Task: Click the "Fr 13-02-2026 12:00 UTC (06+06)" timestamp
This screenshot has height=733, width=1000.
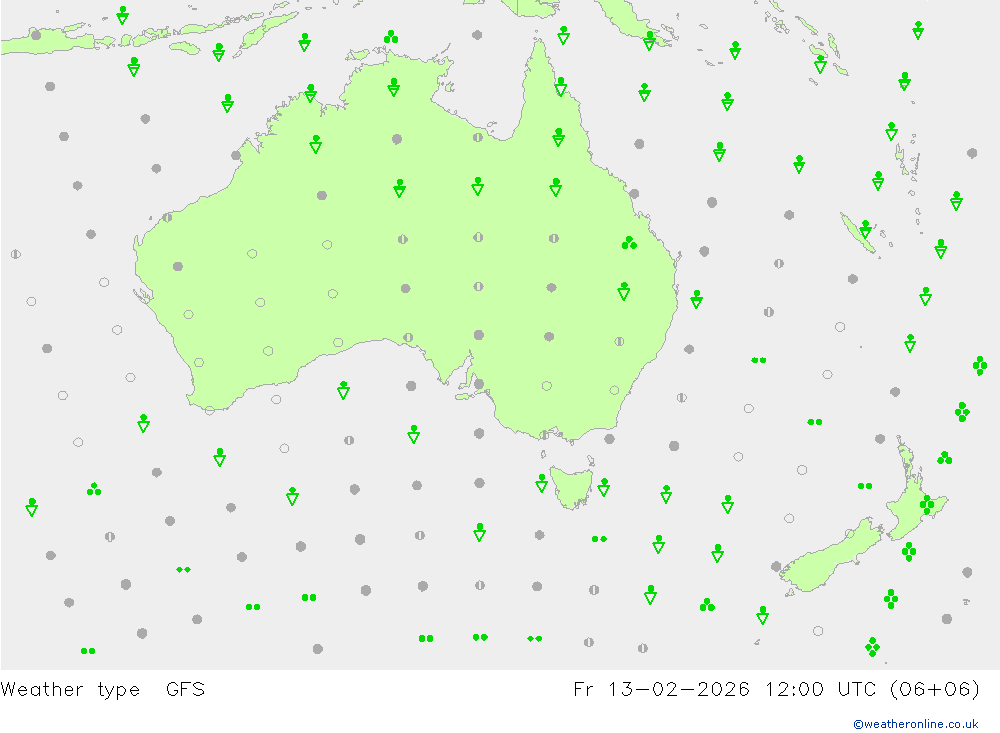Action: [x=776, y=689]
